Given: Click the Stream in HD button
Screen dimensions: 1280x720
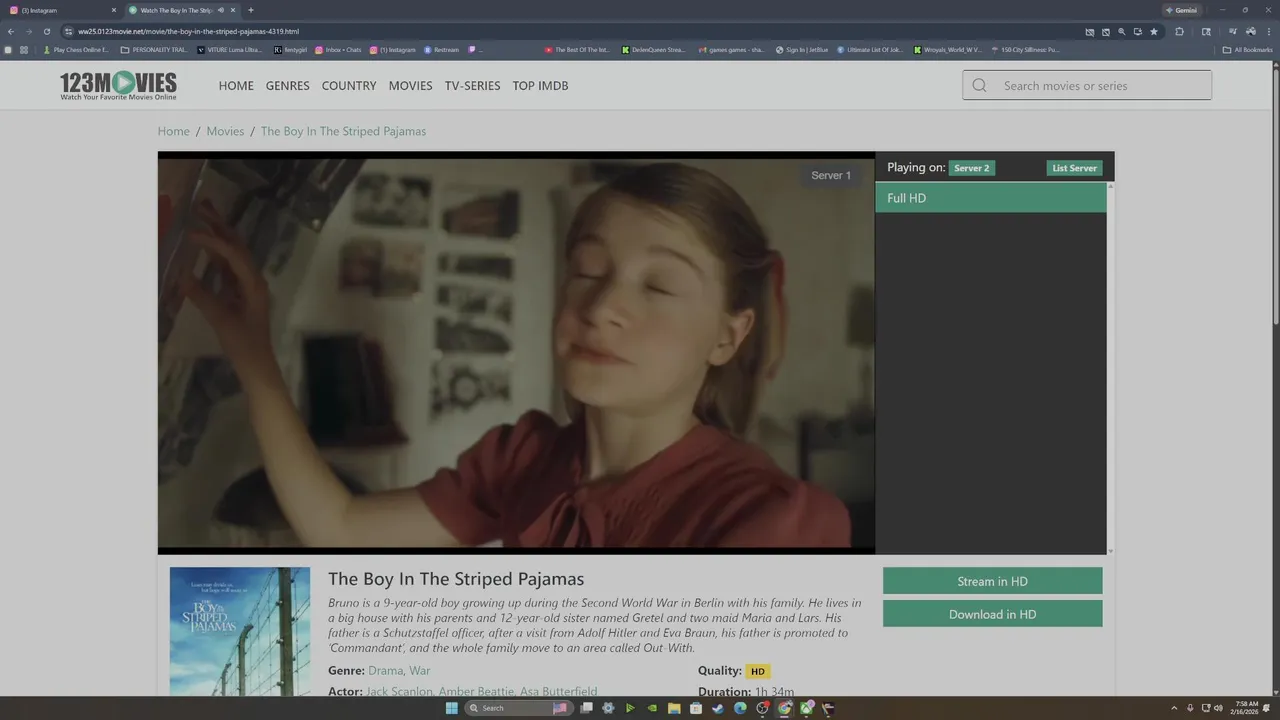Looking at the screenshot, I should click(992, 581).
